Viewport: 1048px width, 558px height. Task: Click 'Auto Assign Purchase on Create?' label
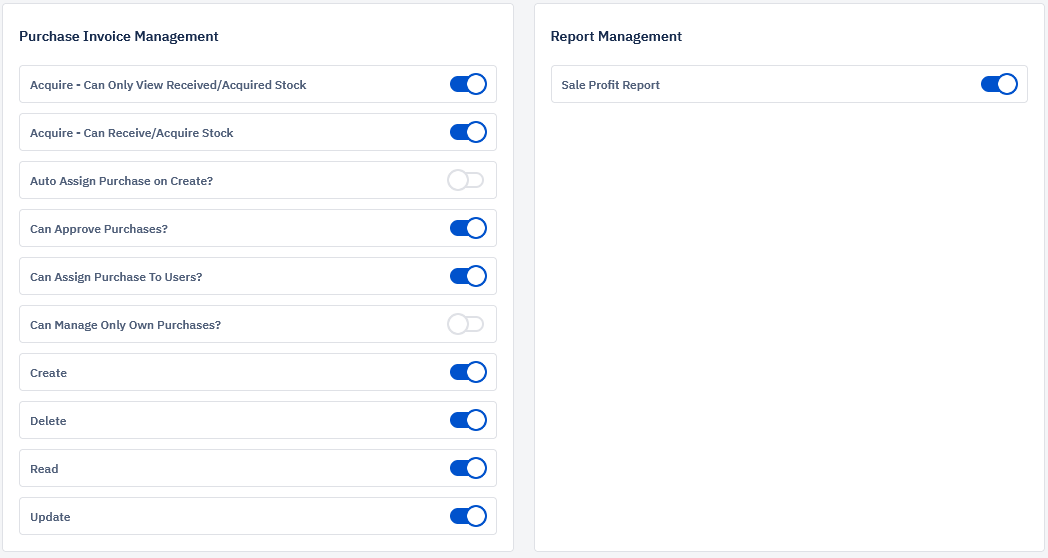point(121,181)
